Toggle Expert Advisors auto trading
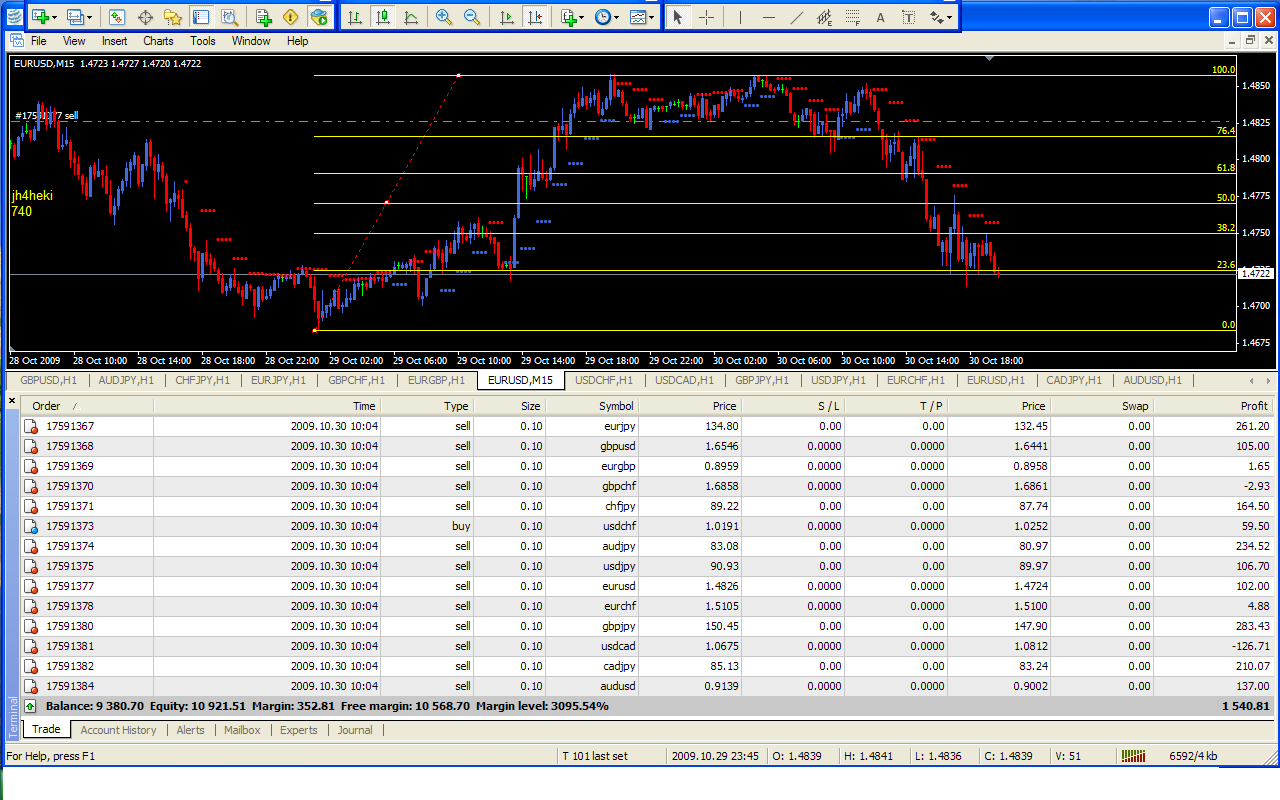The image size is (1280, 800). pyautogui.click(x=319, y=16)
